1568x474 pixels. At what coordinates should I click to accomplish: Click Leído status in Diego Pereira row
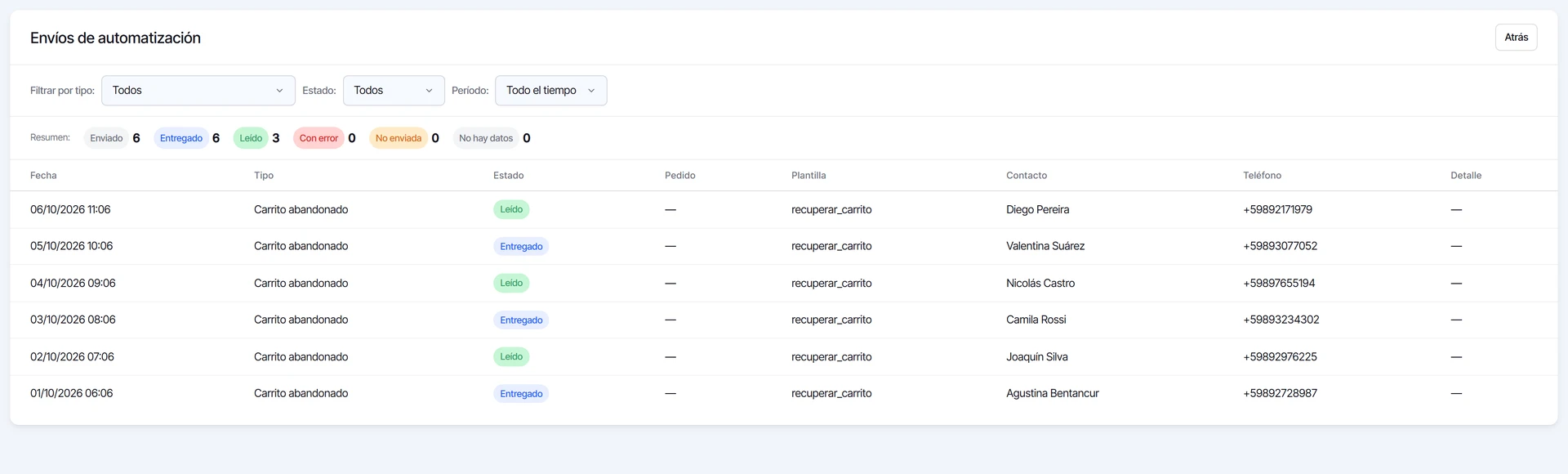pyautogui.click(x=511, y=210)
